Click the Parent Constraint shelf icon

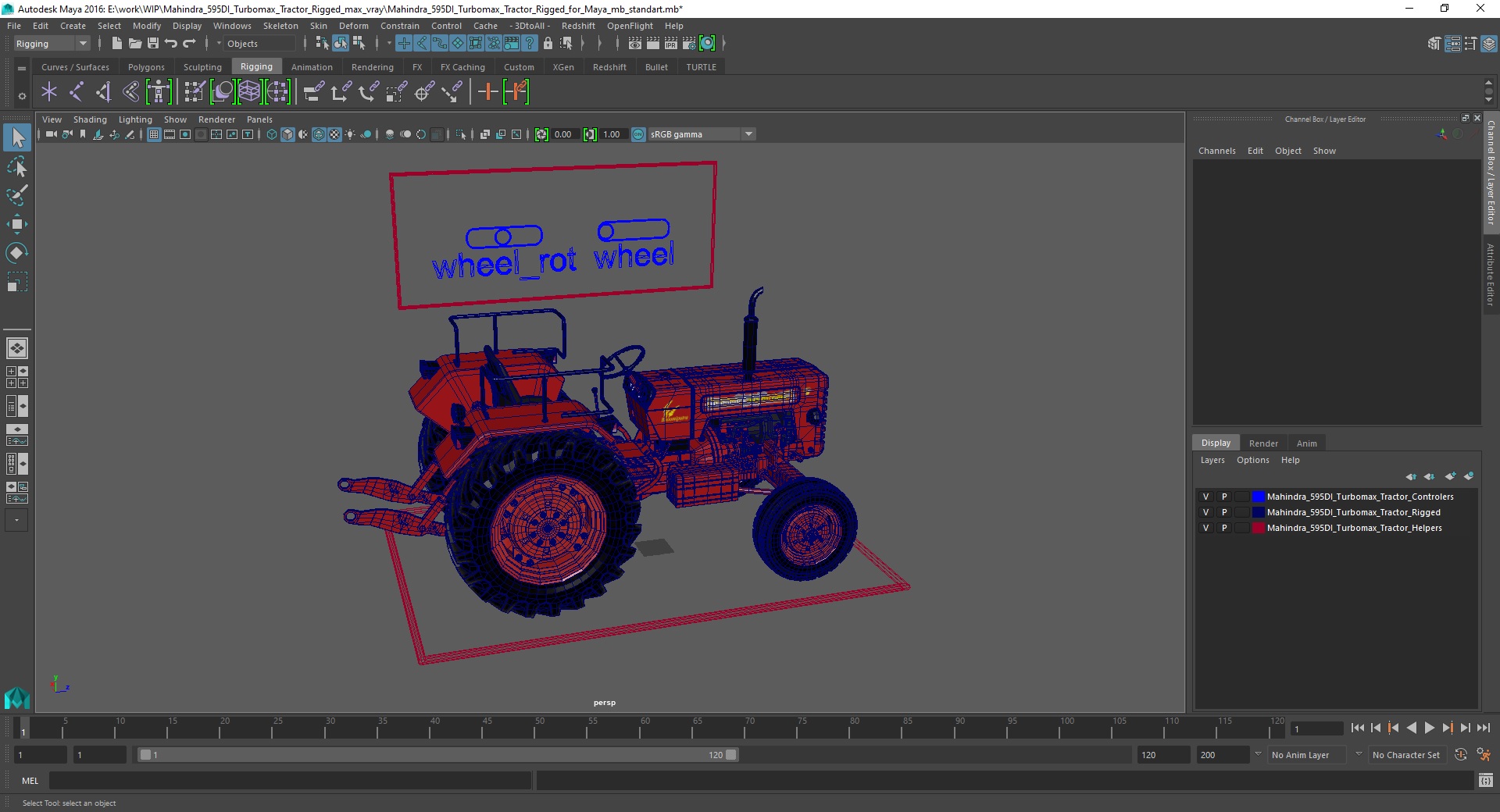coord(314,92)
